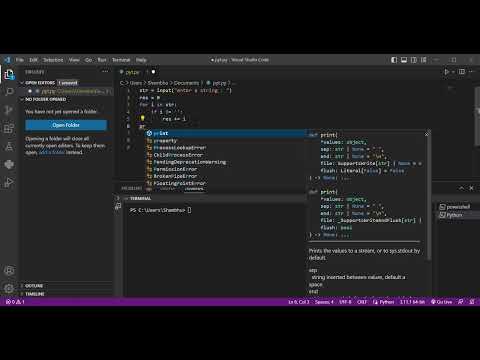Click the Python interpreter version status item
The height and width of the screenshot is (360, 480).
pos(412,302)
